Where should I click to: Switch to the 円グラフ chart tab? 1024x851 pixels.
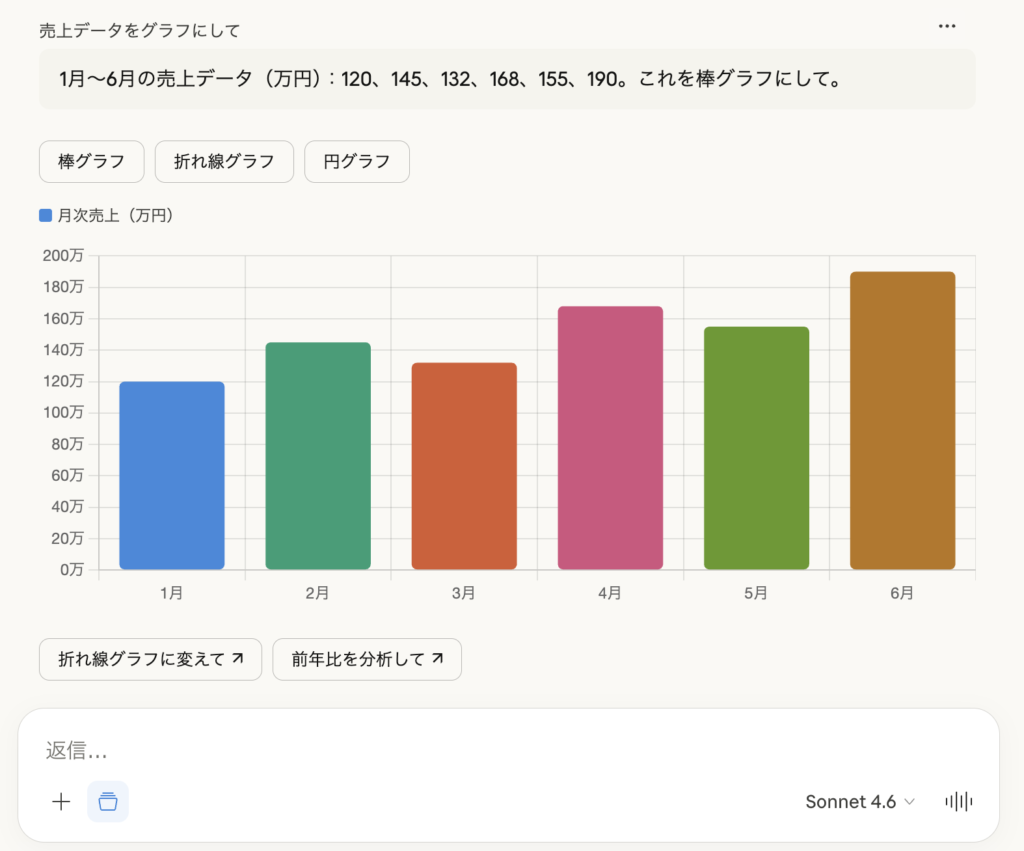pos(357,162)
